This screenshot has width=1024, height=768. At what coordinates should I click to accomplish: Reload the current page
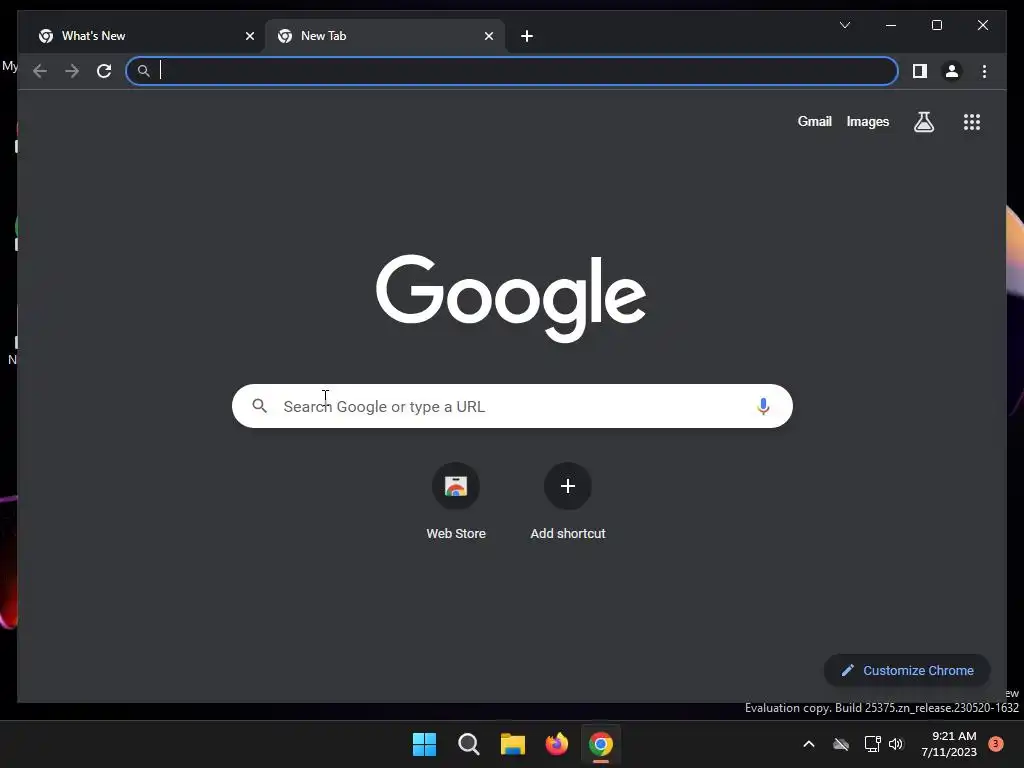click(x=104, y=71)
